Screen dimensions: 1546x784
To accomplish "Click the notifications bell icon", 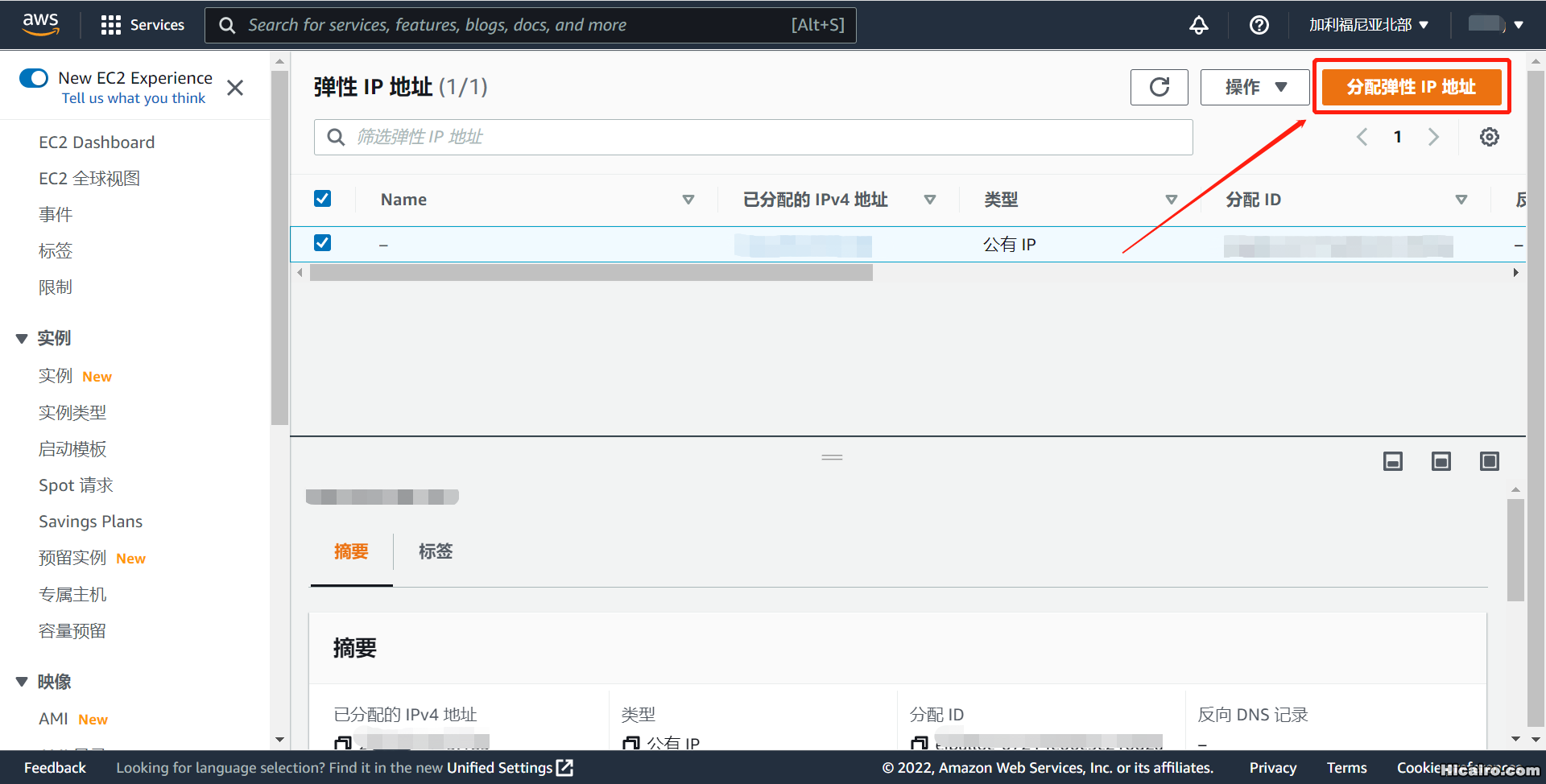I will coord(1199,25).
